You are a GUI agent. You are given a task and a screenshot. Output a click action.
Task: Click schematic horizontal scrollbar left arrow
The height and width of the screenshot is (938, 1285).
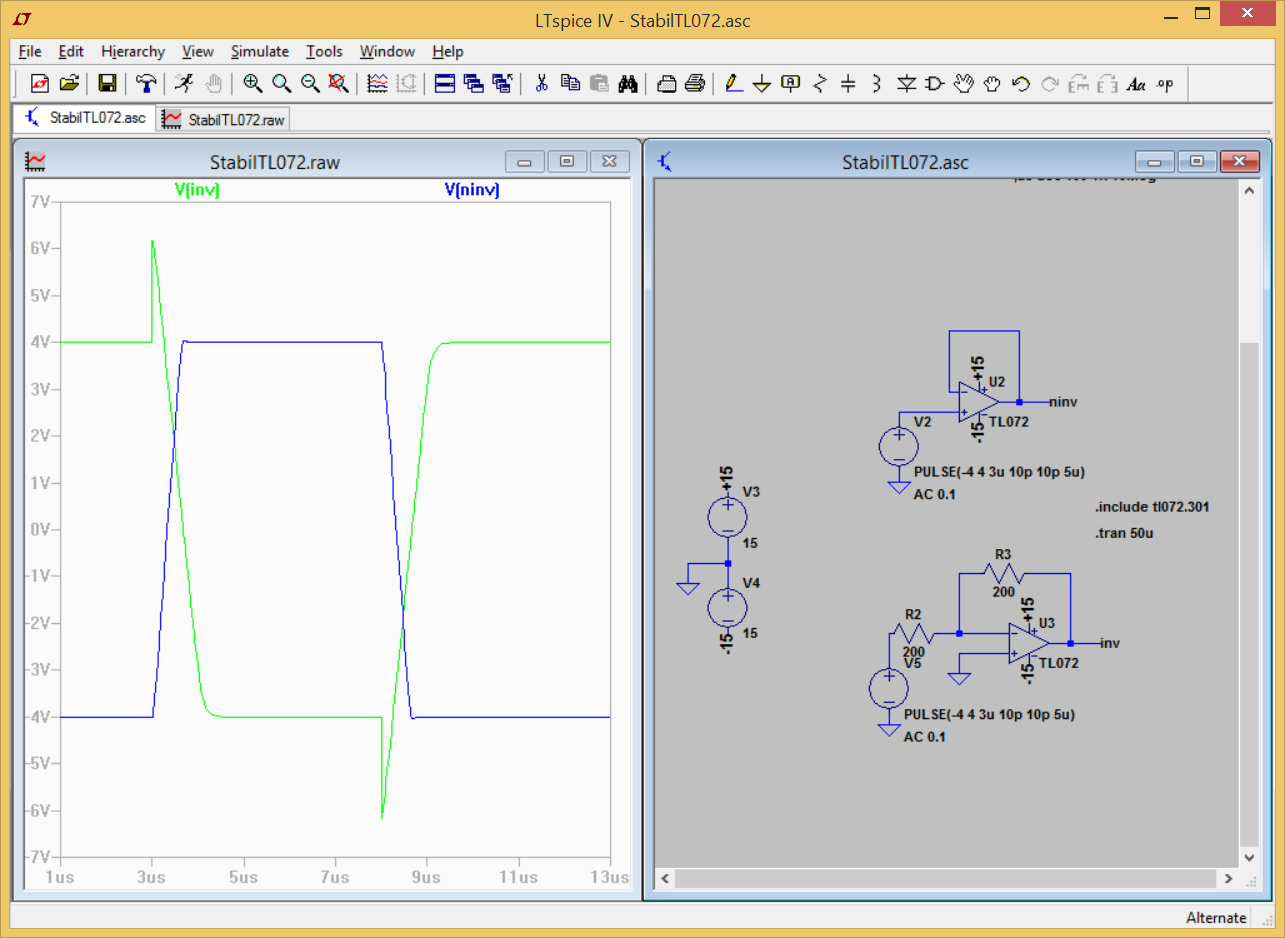coord(664,878)
